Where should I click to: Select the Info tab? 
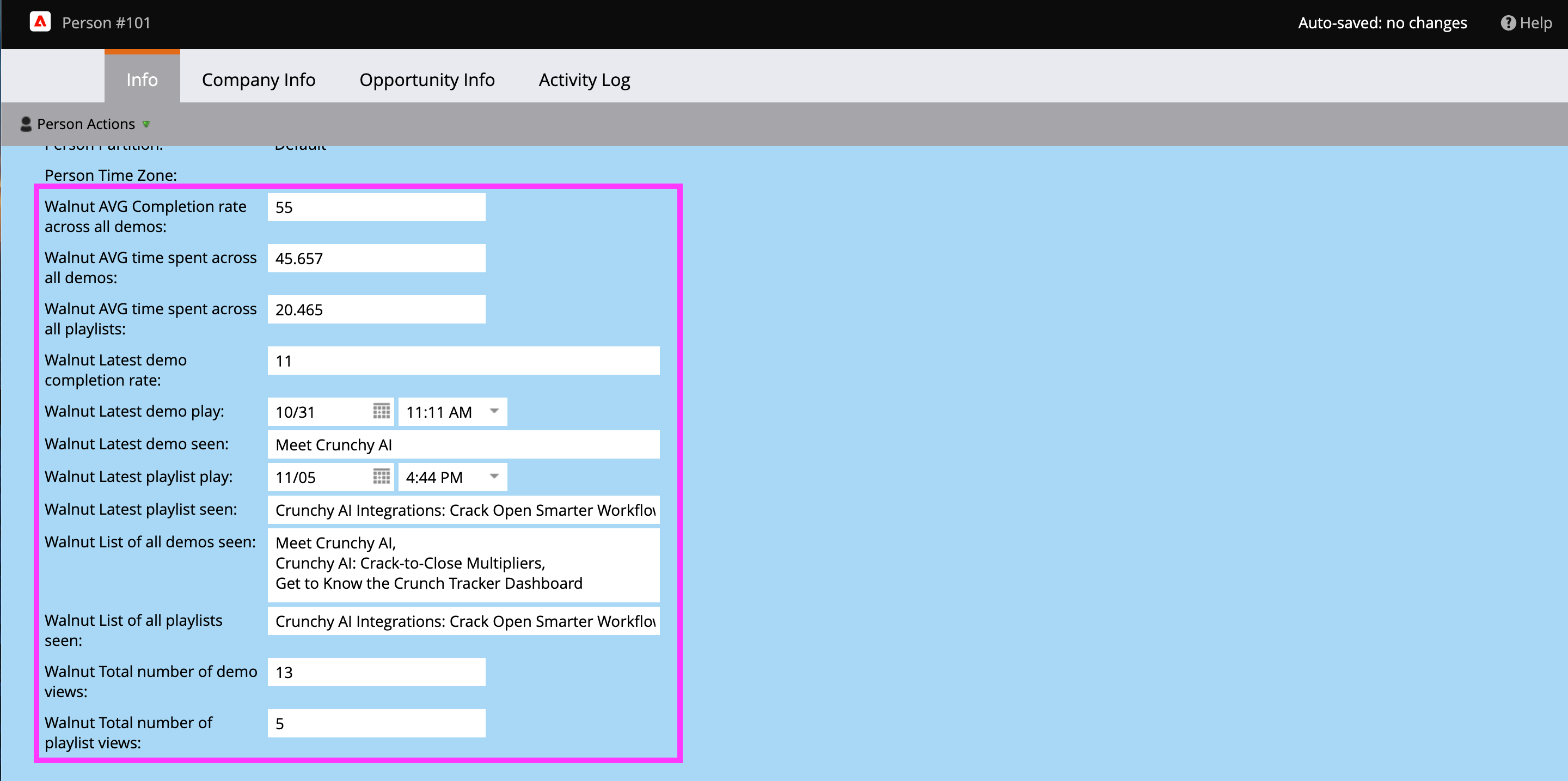pyautogui.click(x=142, y=80)
